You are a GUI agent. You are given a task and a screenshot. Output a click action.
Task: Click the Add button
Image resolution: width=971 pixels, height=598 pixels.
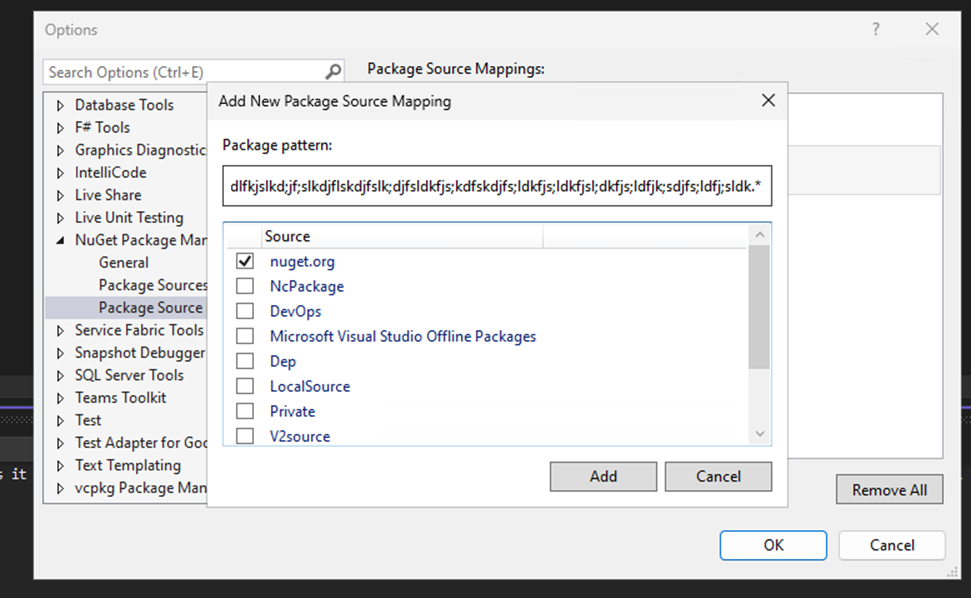tap(603, 476)
